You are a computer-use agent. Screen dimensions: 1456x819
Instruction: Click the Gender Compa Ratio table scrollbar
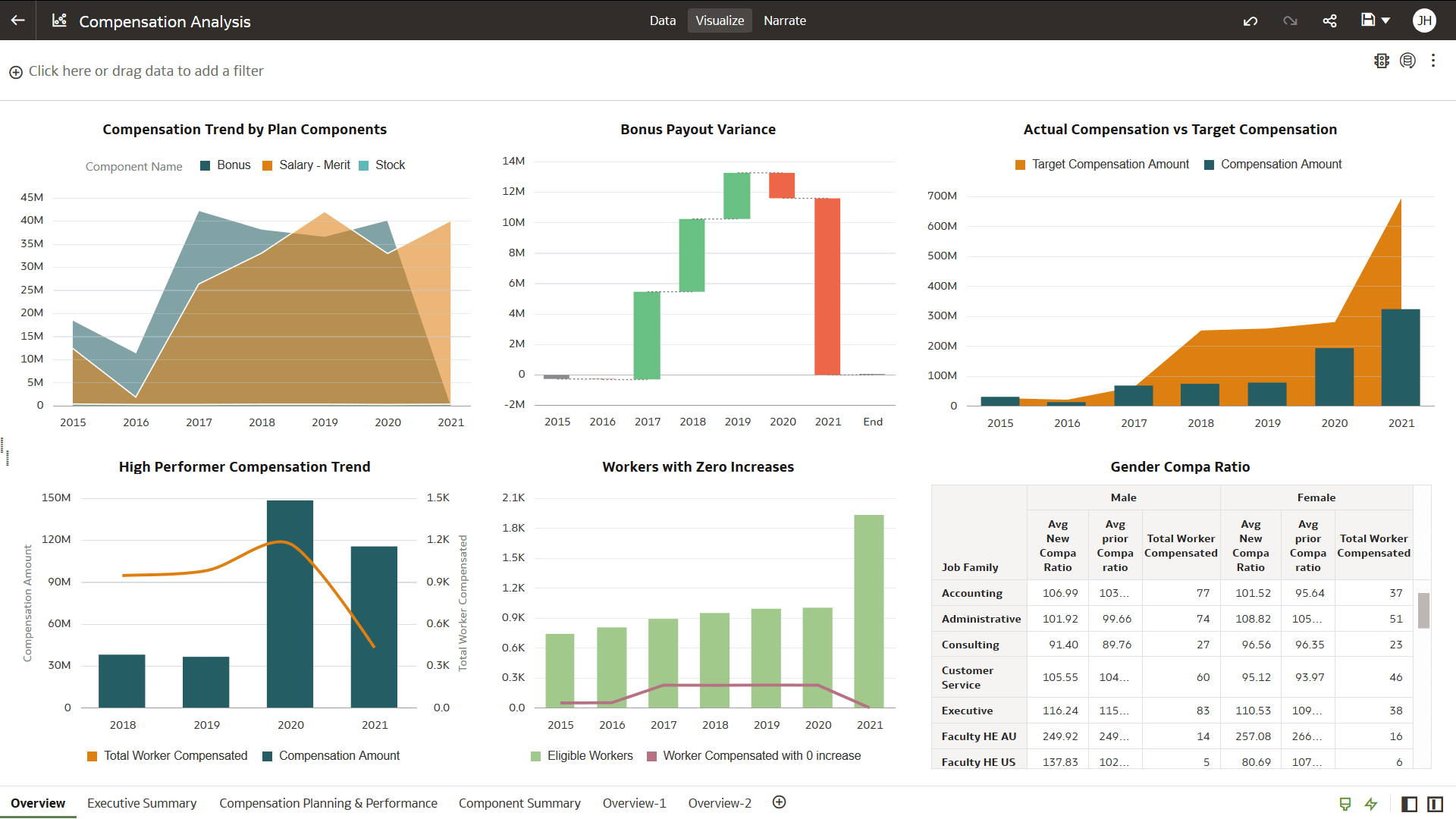pyautogui.click(x=1423, y=610)
